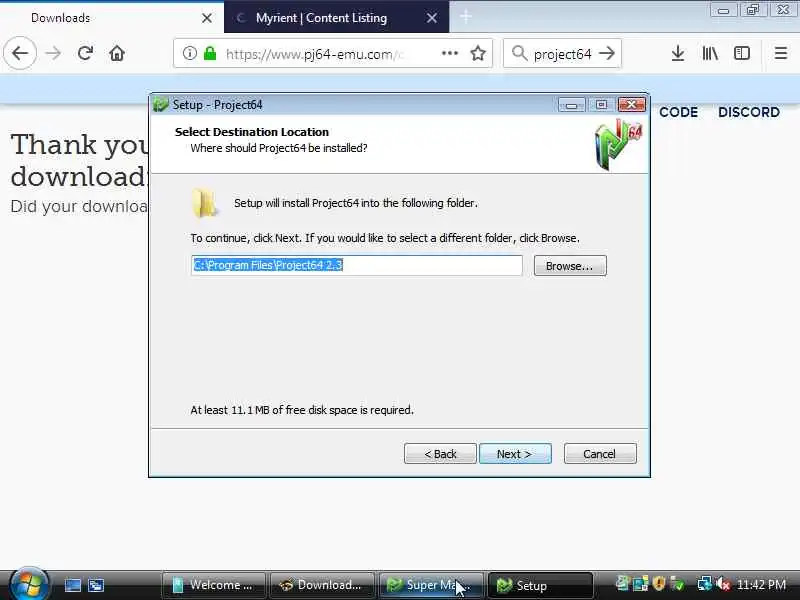
Task: Switch to Setup taskbar button
Action: coord(539,585)
